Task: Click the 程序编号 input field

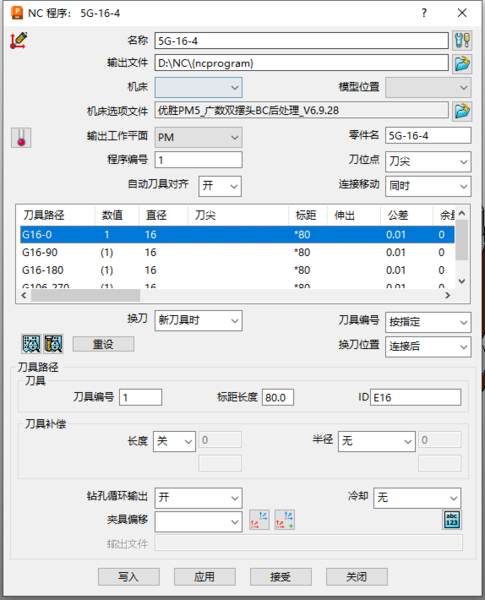Action: pos(198,160)
